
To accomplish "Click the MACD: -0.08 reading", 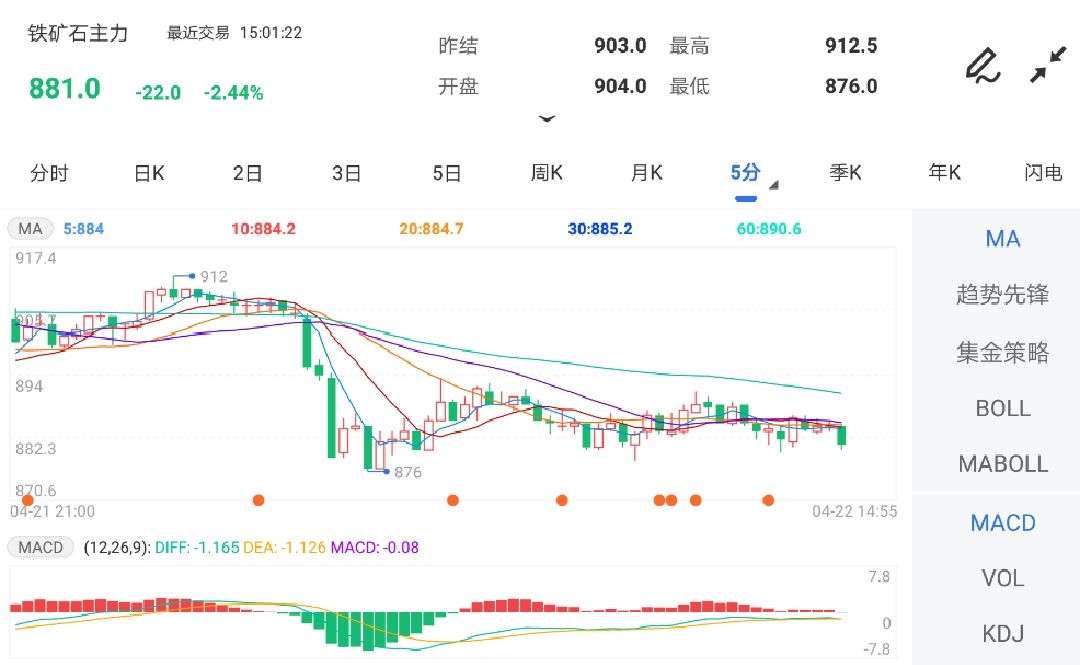I will click(x=375, y=548).
